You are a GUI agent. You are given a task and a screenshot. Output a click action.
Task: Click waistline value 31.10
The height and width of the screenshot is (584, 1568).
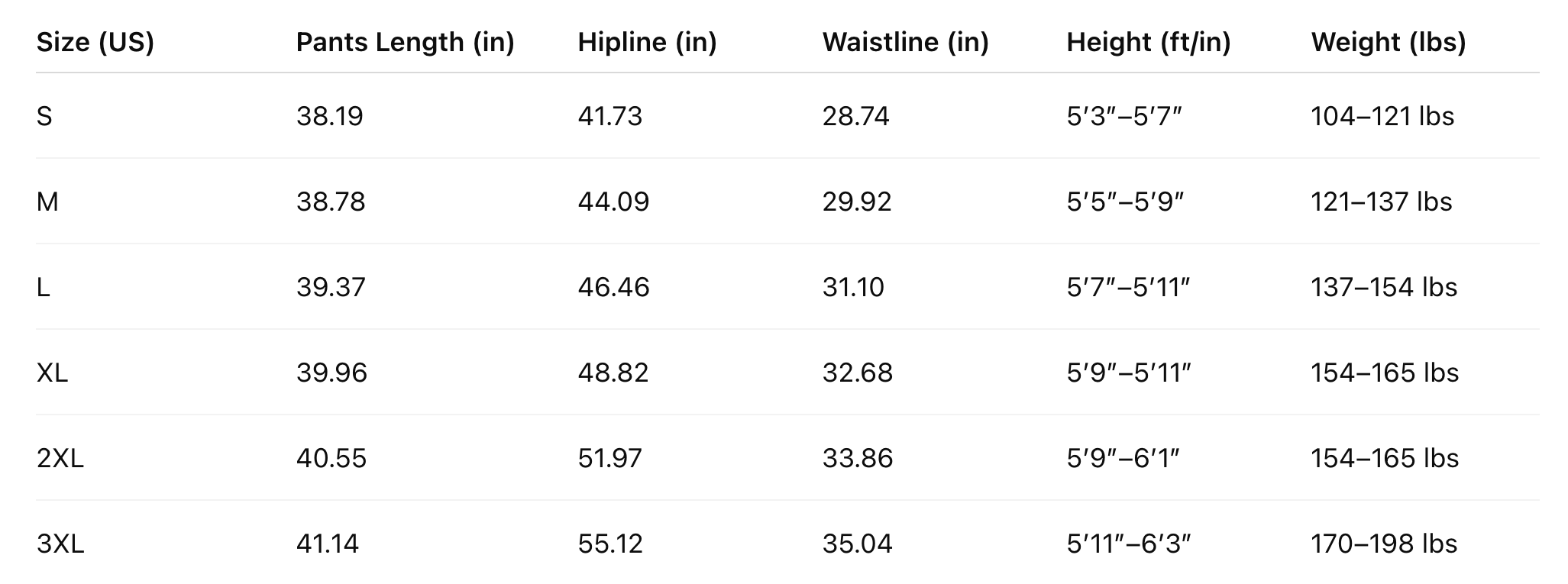click(x=853, y=287)
